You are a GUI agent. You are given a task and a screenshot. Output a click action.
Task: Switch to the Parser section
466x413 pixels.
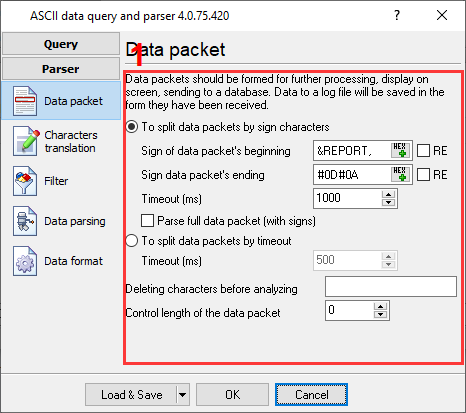61,69
